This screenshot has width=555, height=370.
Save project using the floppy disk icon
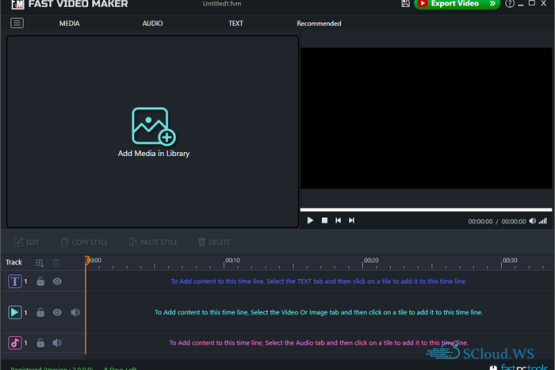click(x=406, y=4)
